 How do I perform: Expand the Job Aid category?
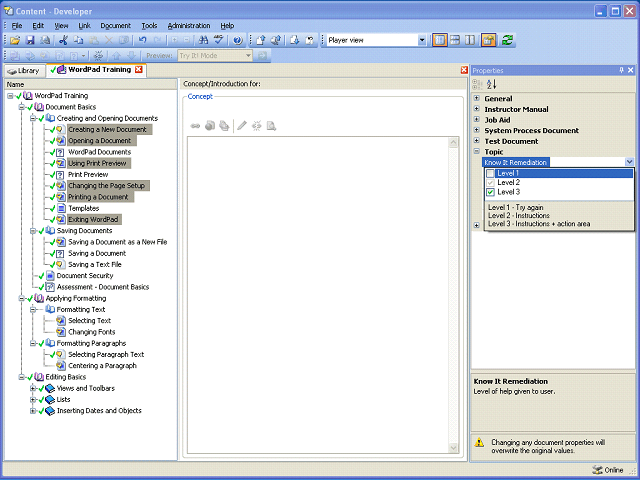pos(476,119)
